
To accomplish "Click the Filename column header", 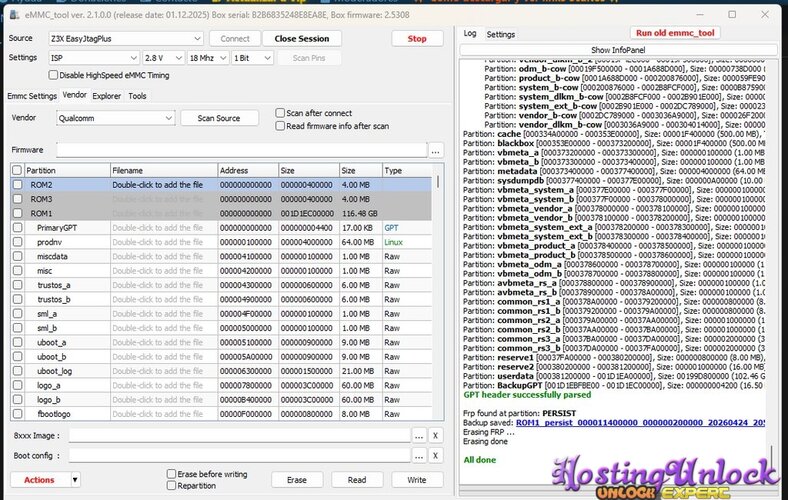I will coord(164,170).
